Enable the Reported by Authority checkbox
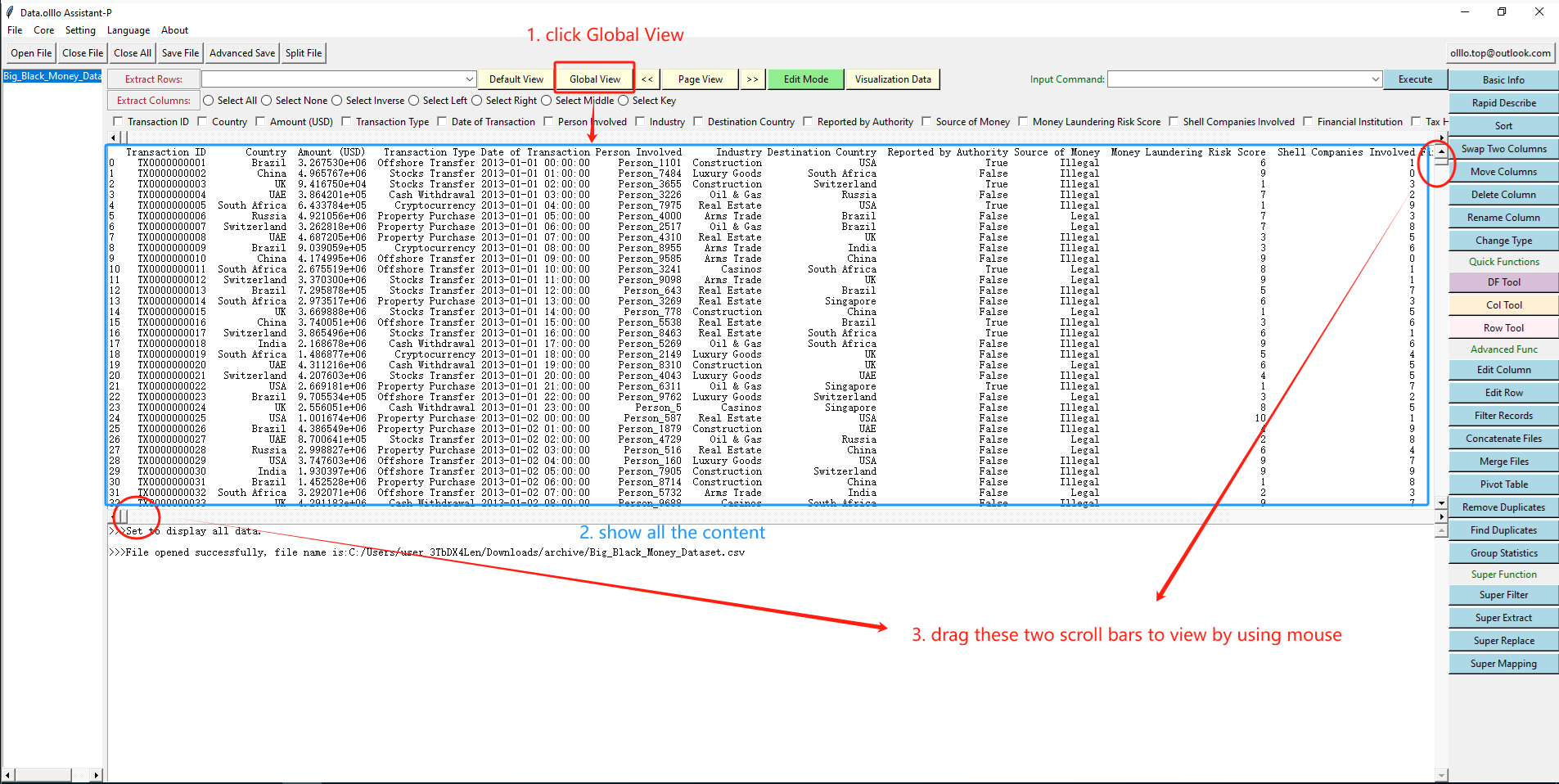 pyautogui.click(x=808, y=122)
